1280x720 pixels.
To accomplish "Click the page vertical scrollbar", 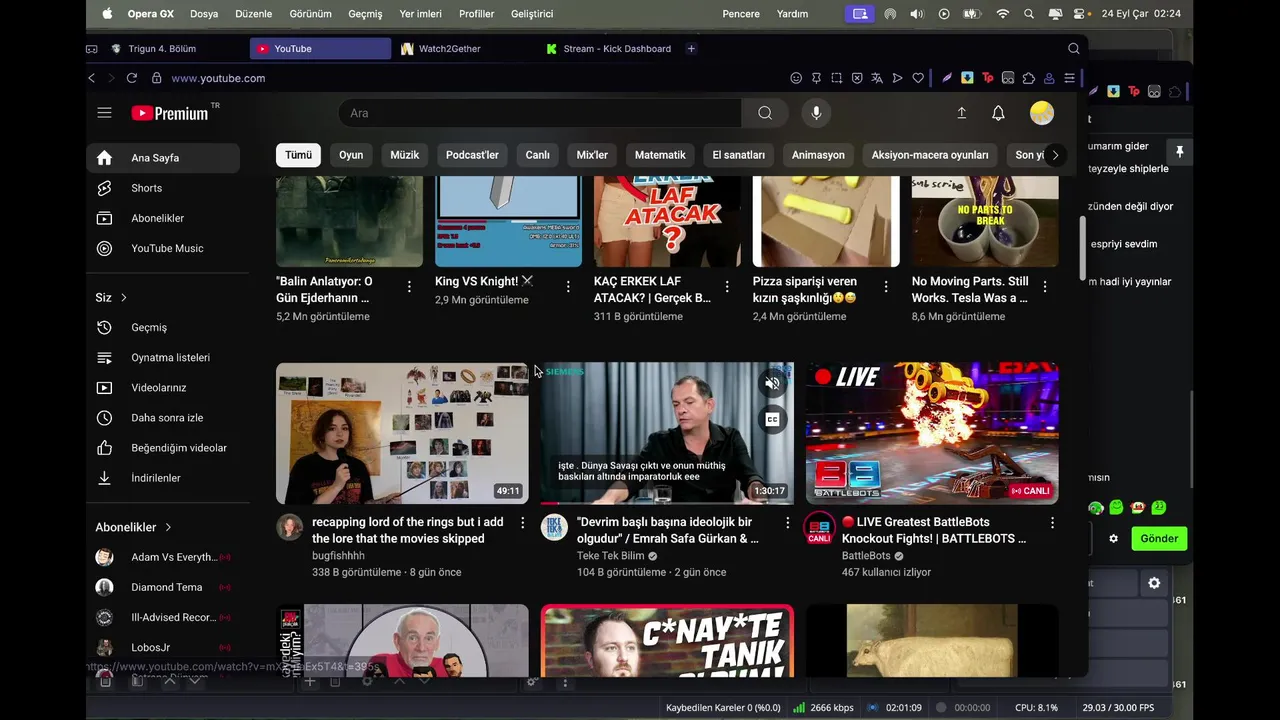I will point(1082,248).
